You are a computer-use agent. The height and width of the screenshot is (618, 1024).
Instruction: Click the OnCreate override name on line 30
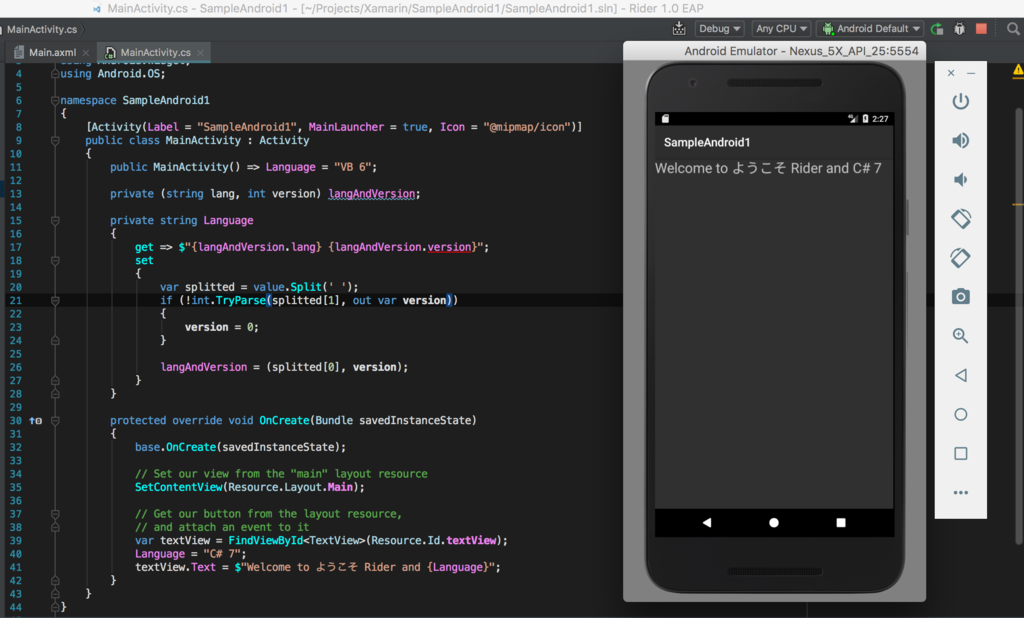point(284,421)
